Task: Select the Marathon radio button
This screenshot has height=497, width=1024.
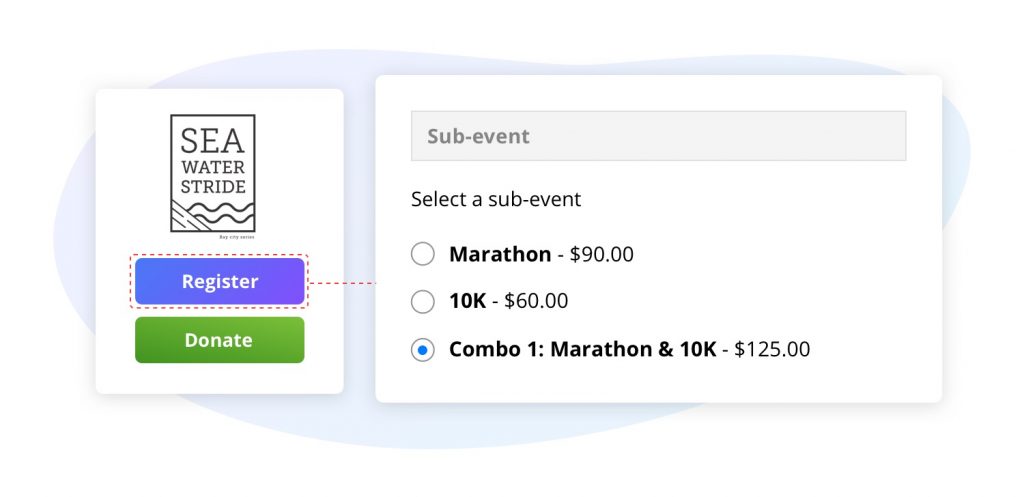Action: coord(423,254)
